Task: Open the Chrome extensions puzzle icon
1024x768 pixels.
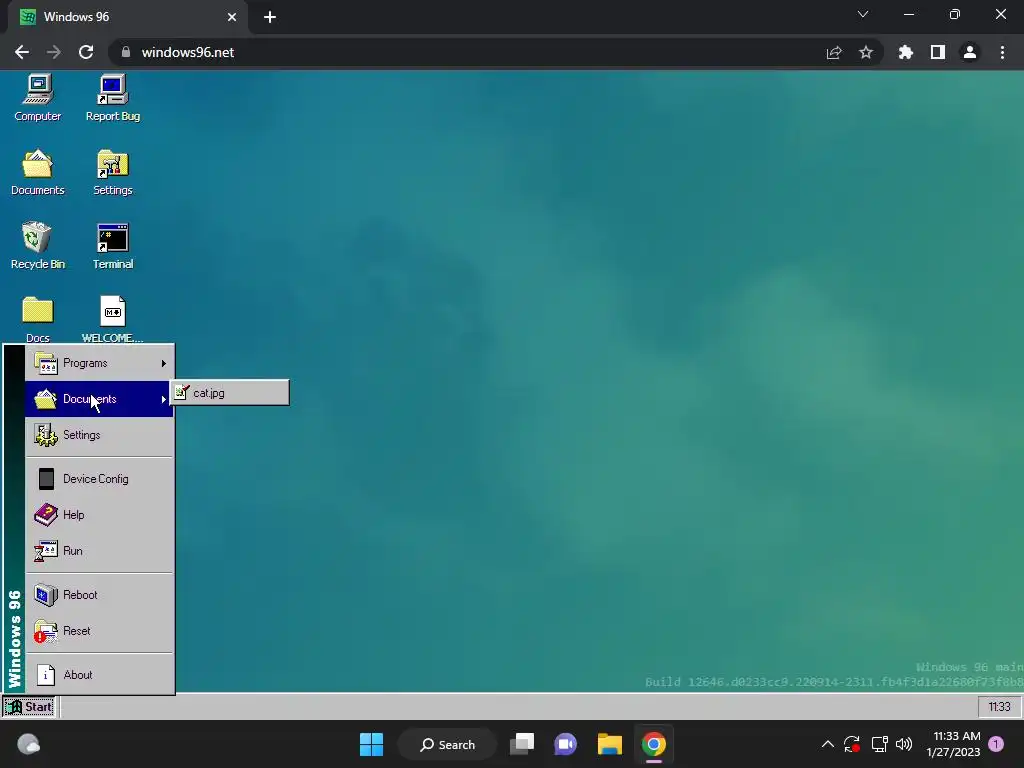Action: [906, 52]
